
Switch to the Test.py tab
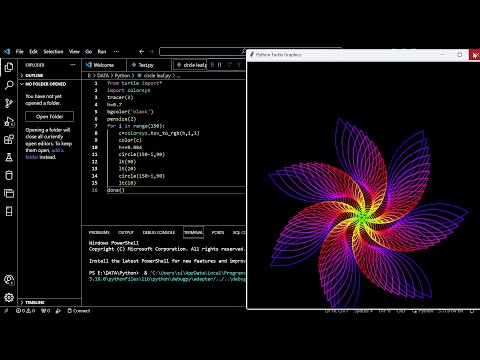(x=149, y=65)
